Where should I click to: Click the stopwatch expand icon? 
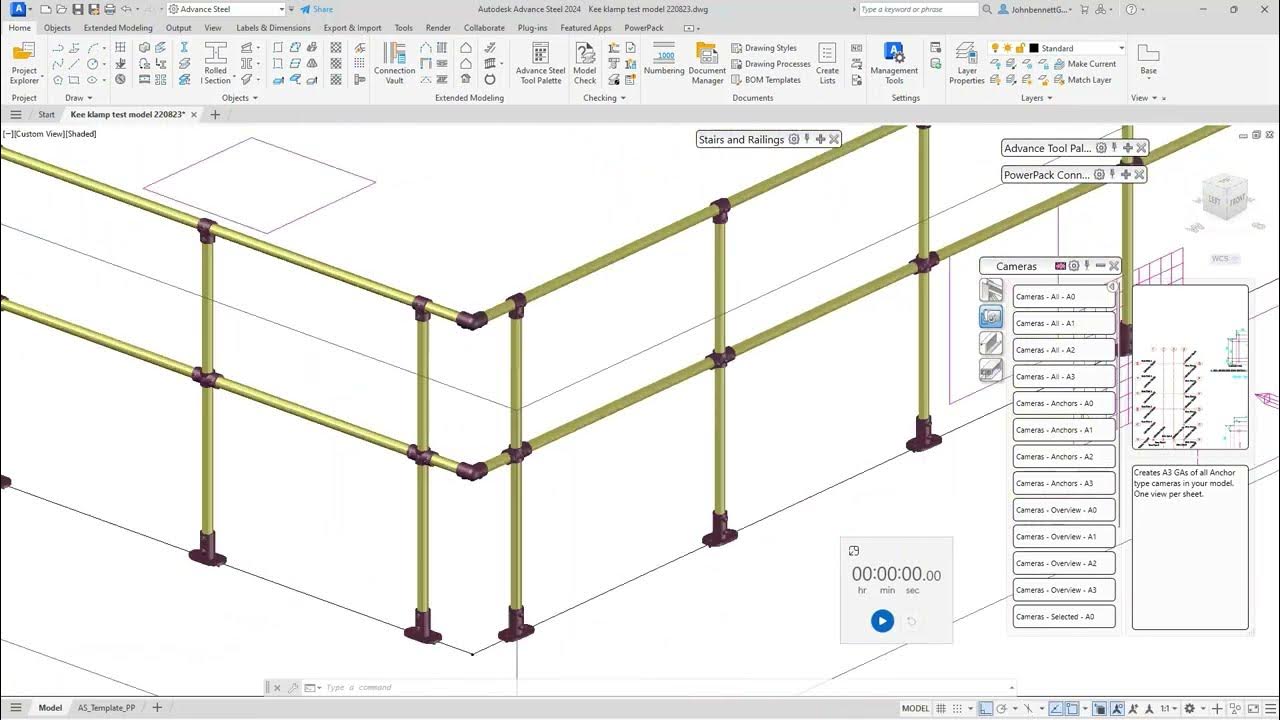tap(853, 551)
